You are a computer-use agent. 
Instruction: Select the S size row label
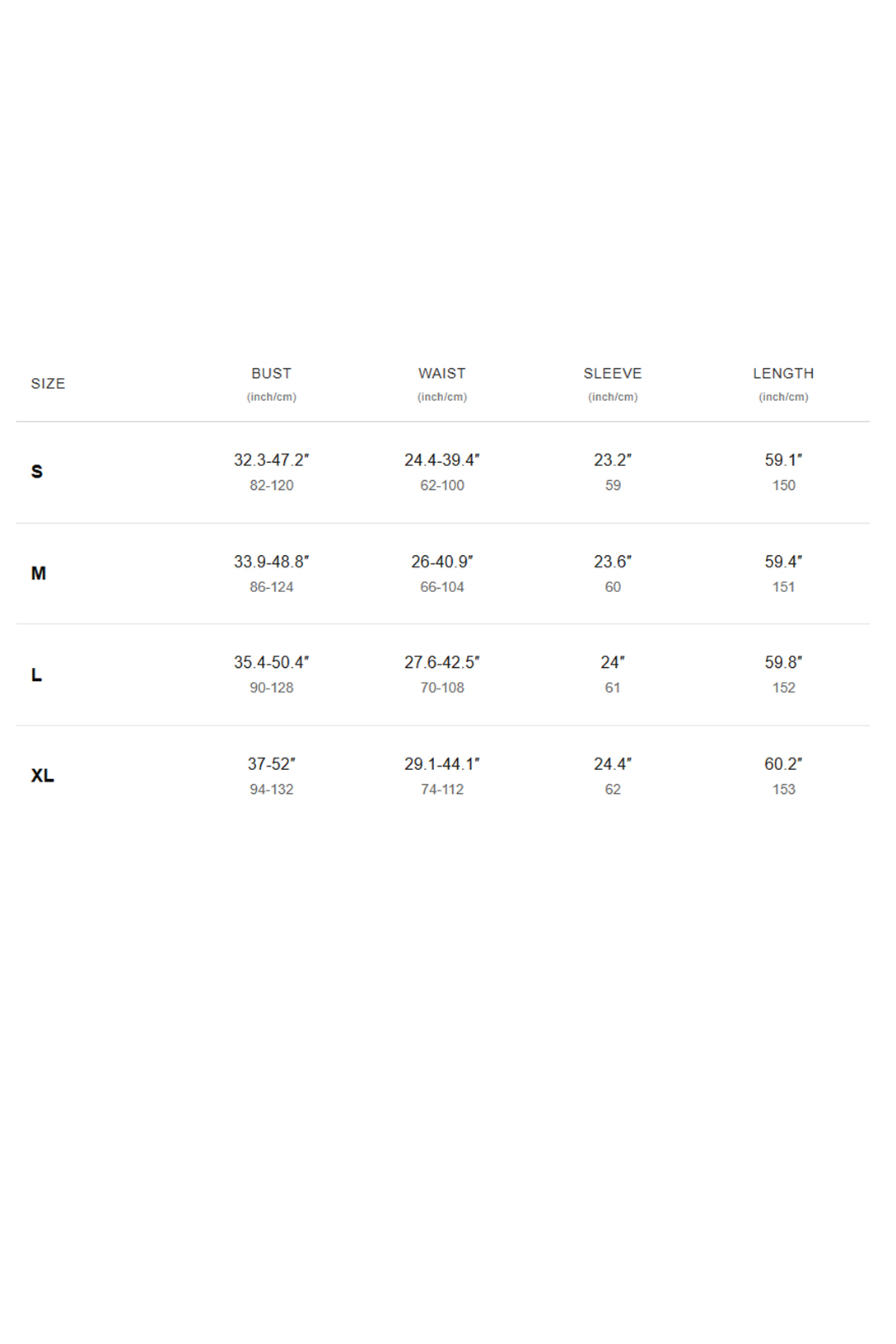click(x=37, y=472)
